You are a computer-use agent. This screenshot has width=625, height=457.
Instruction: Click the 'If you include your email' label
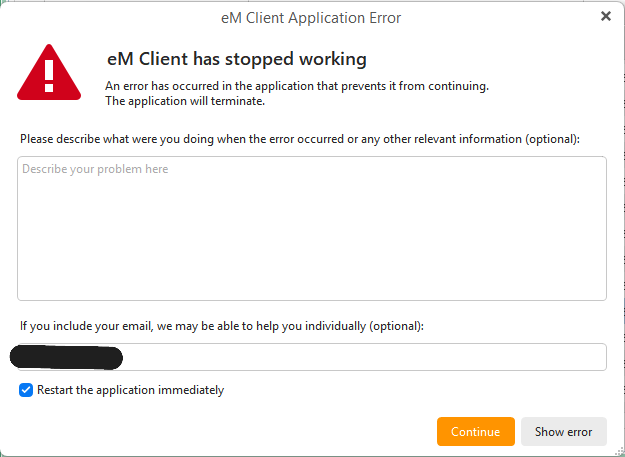pos(222,326)
